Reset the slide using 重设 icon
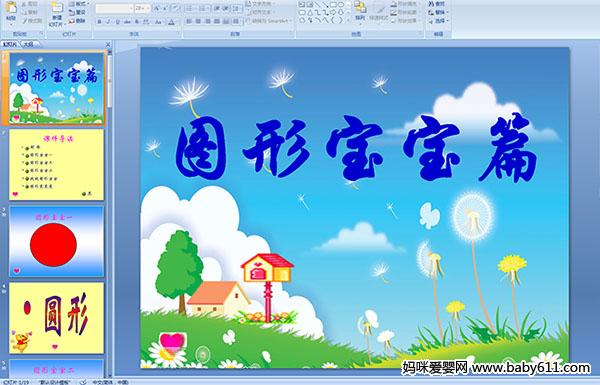 [x=72, y=13]
